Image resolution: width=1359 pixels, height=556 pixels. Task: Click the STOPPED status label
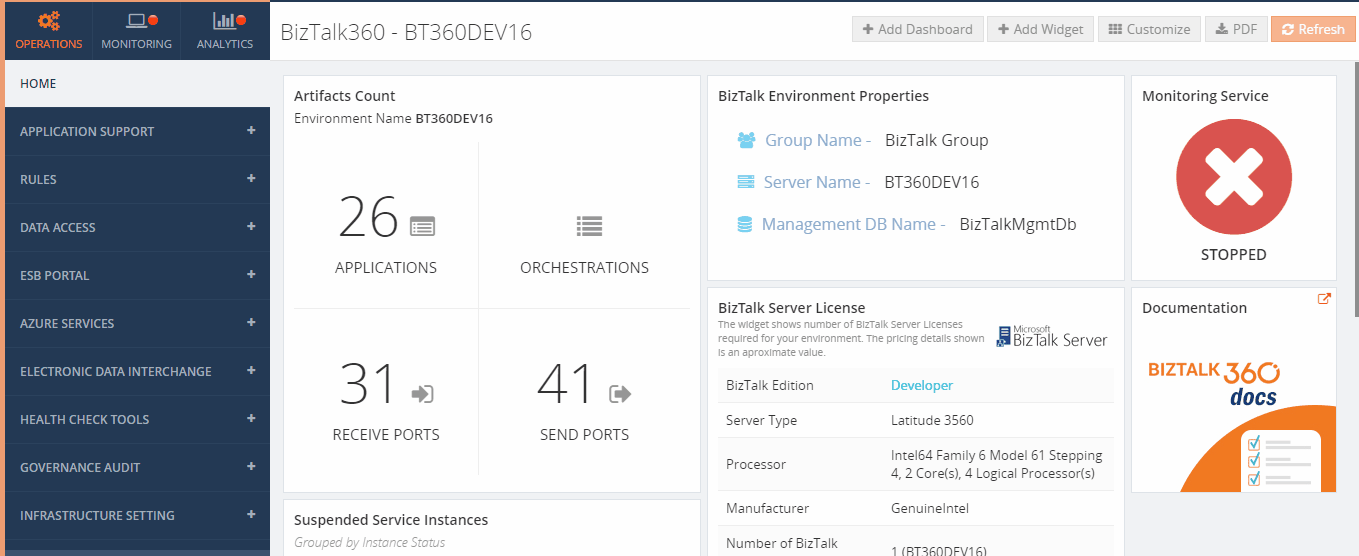point(1233,255)
